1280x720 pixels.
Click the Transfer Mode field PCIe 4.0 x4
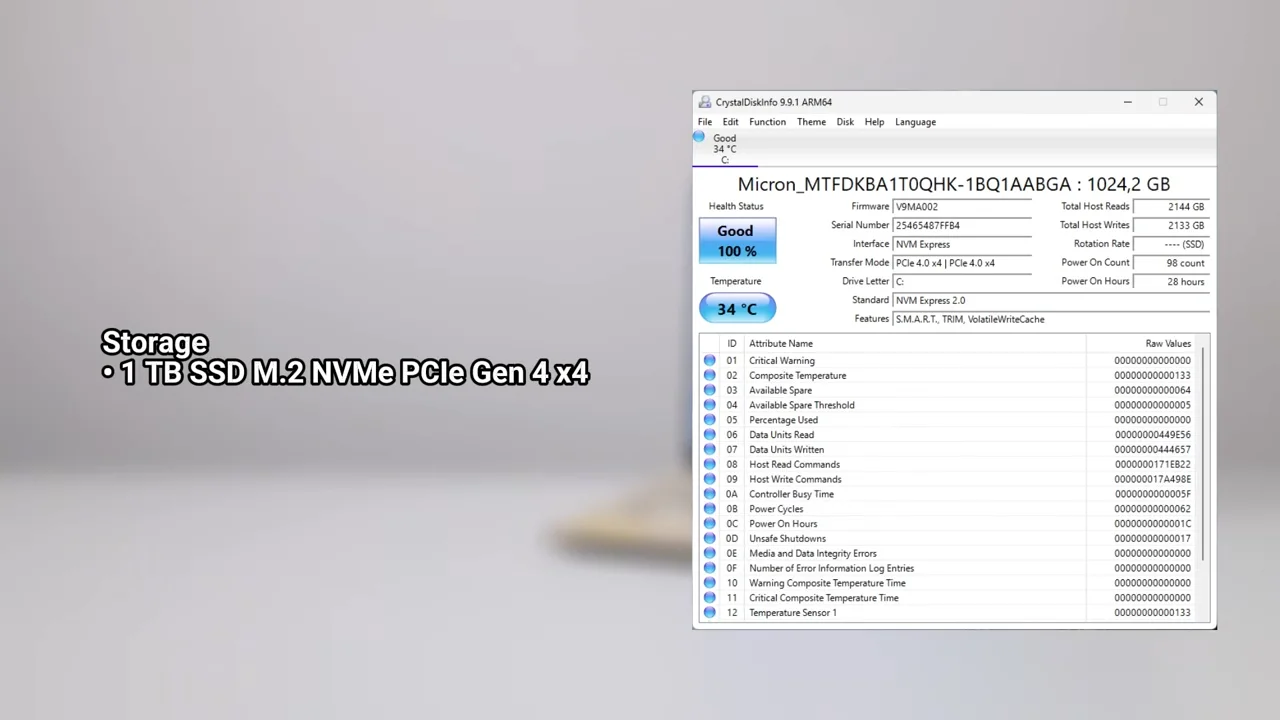[x=962, y=263]
